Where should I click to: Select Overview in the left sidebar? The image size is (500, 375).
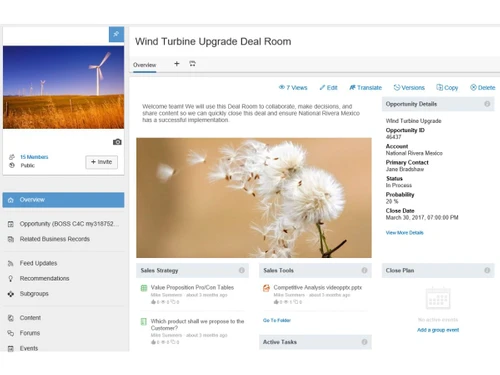pos(63,200)
